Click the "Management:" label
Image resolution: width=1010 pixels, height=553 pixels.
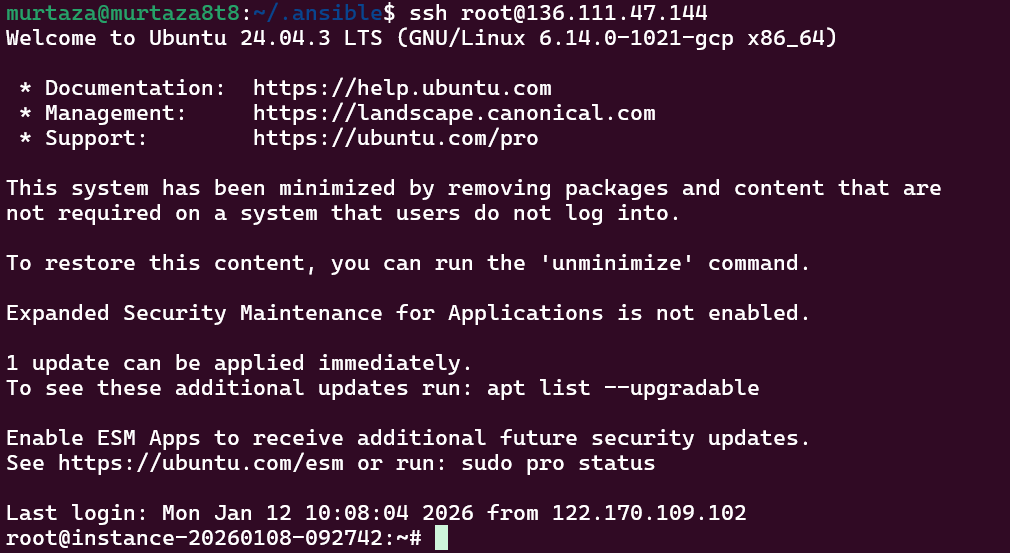coord(110,113)
